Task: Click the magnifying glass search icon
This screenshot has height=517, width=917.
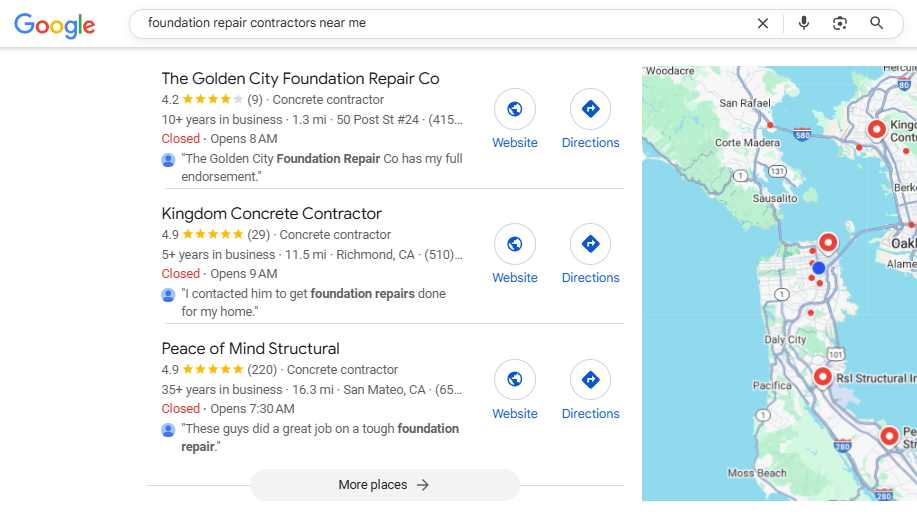Action: click(877, 23)
